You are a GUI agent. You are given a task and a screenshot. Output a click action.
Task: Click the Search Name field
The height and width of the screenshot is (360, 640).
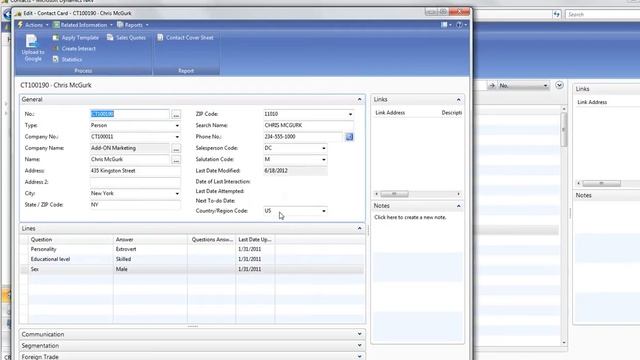[x=309, y=125]
